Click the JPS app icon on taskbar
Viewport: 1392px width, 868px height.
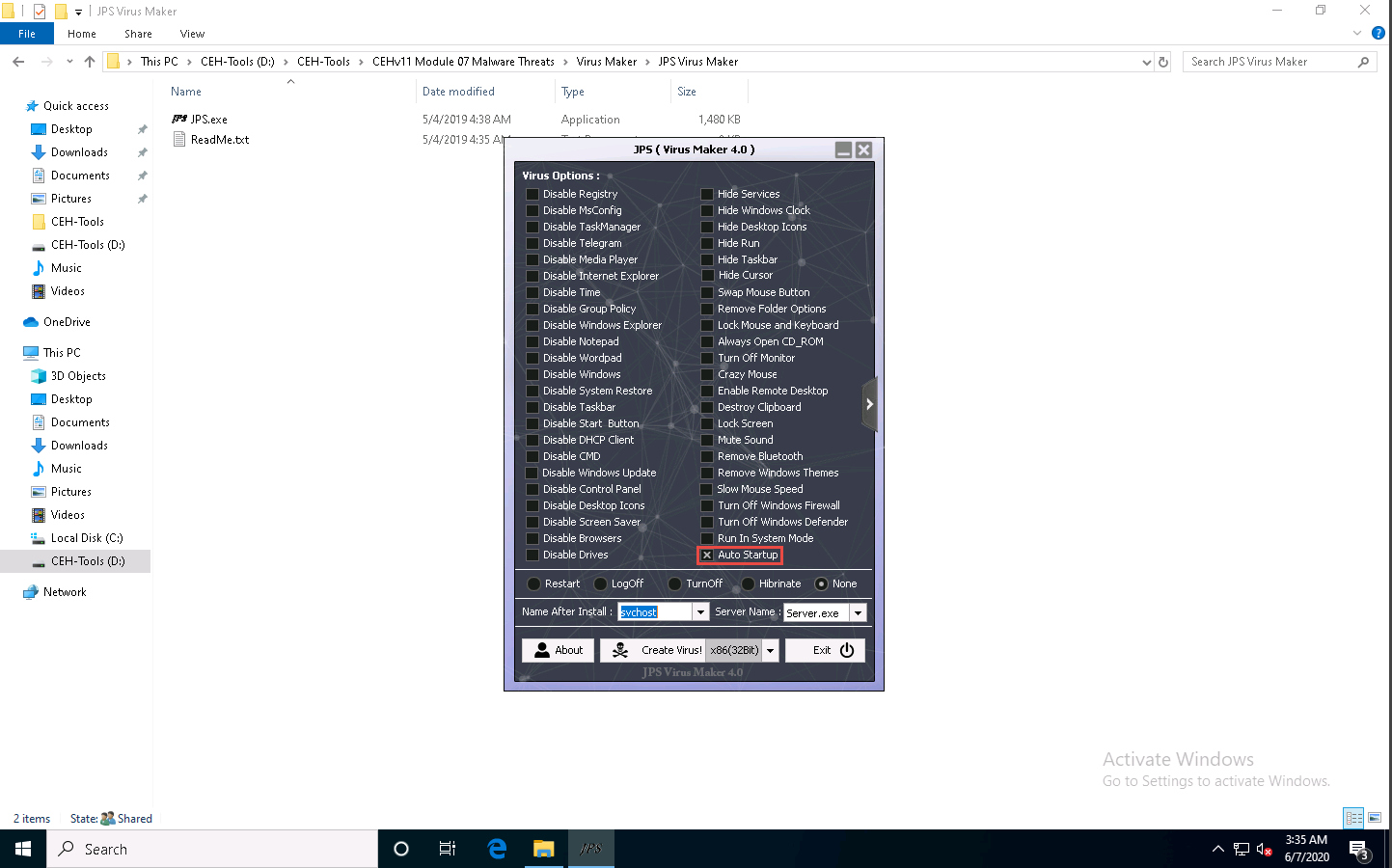(591, 849)
